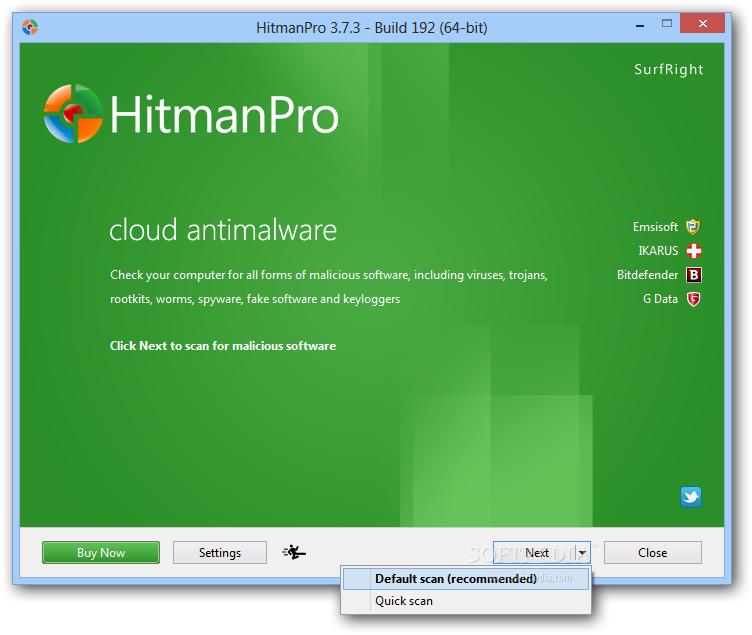Choose Quick scan from the menu
Screen dimensions: 752x635
click(x=466, y=601)
